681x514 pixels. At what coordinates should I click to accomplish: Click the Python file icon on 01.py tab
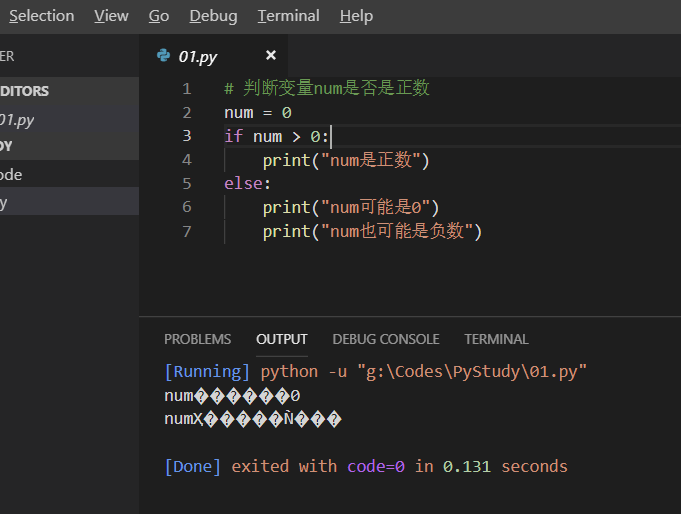[x=163, y=56]
